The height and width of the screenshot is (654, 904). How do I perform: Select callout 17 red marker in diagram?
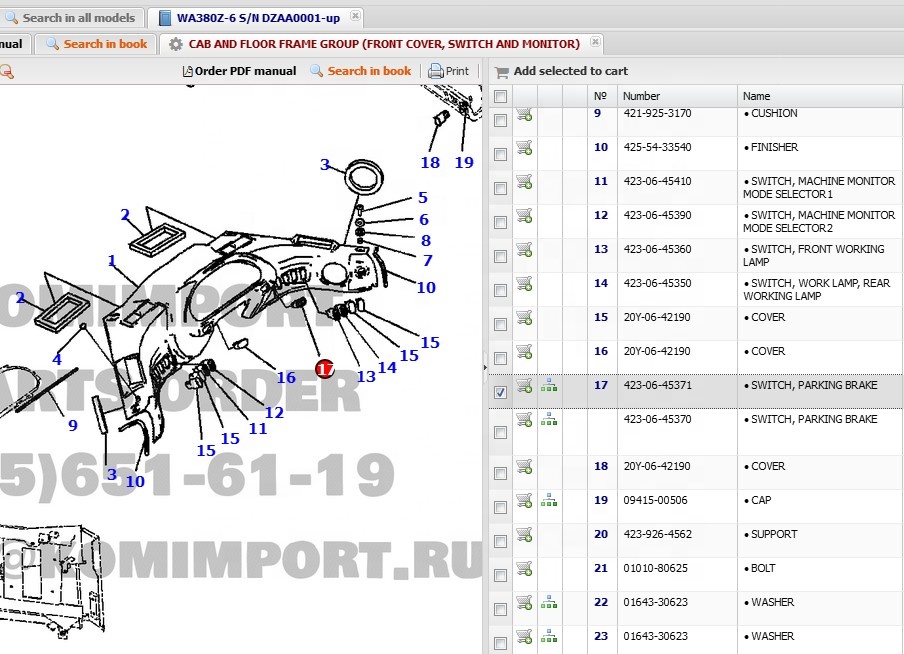[x=325, y=369]
